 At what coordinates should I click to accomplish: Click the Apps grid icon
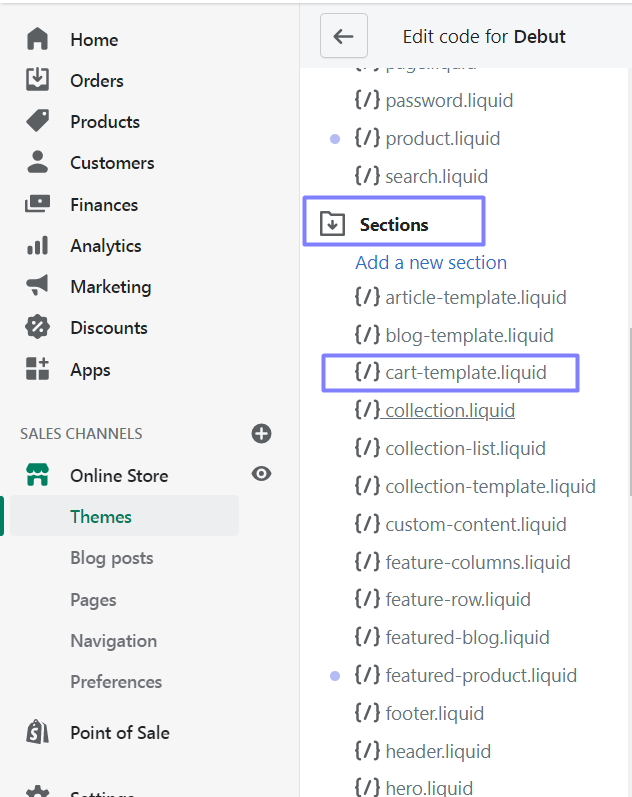point(37,369)
